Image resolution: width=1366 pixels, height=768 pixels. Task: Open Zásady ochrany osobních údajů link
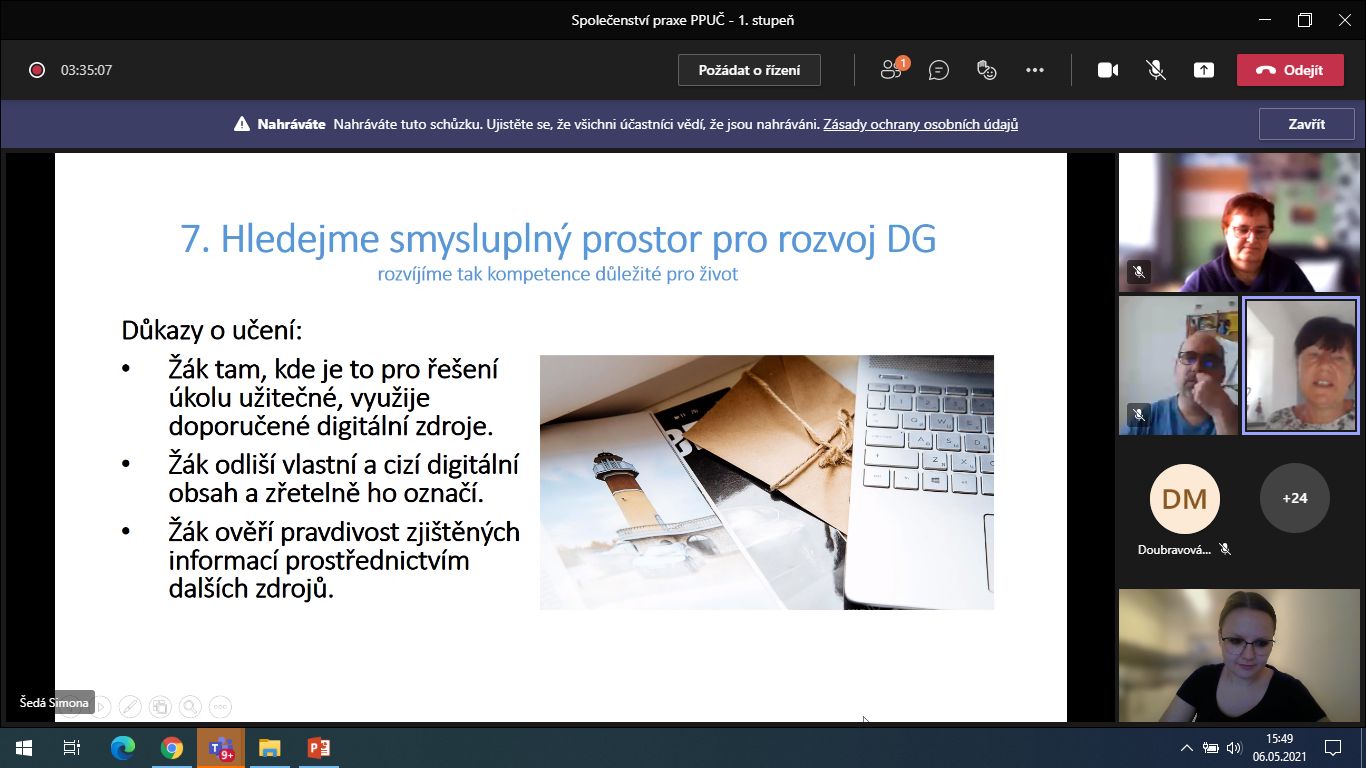pyautogui.click(x=920, y=125)
